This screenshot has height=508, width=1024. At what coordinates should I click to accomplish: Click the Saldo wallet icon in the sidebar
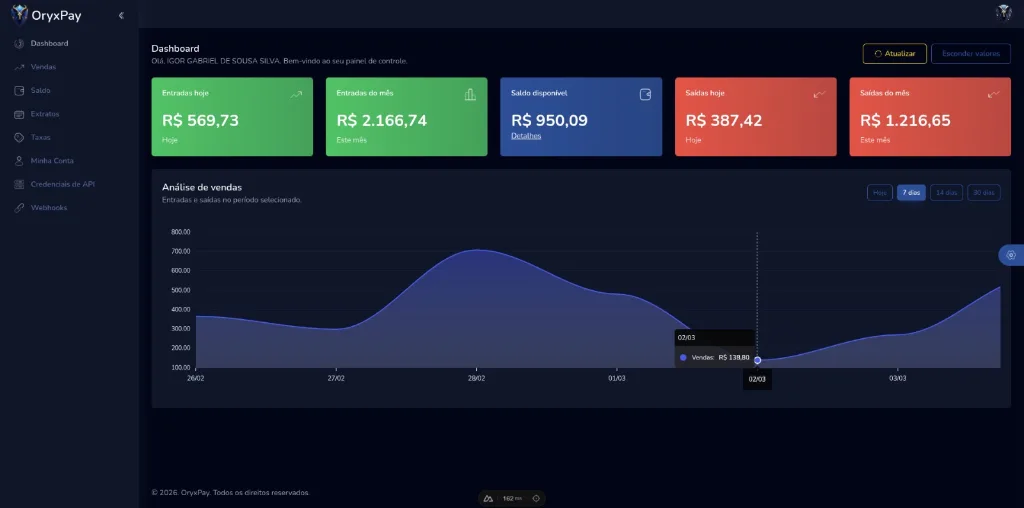click(19, 91)
